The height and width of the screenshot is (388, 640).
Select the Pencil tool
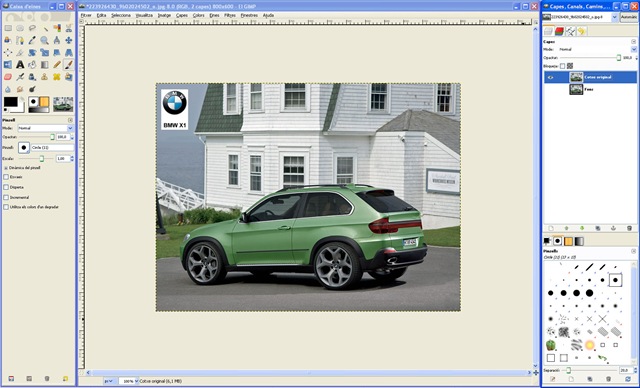57,64
